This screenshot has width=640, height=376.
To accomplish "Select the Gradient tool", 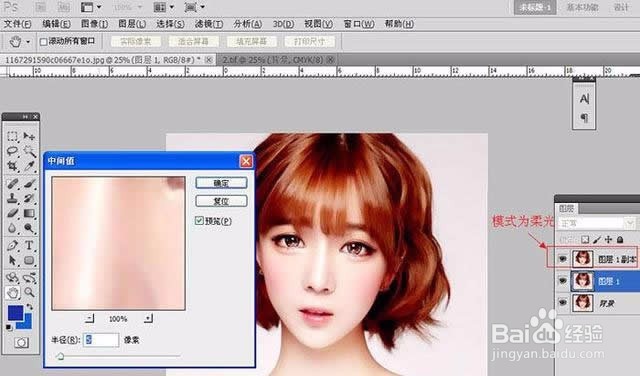I will (29, 213).
